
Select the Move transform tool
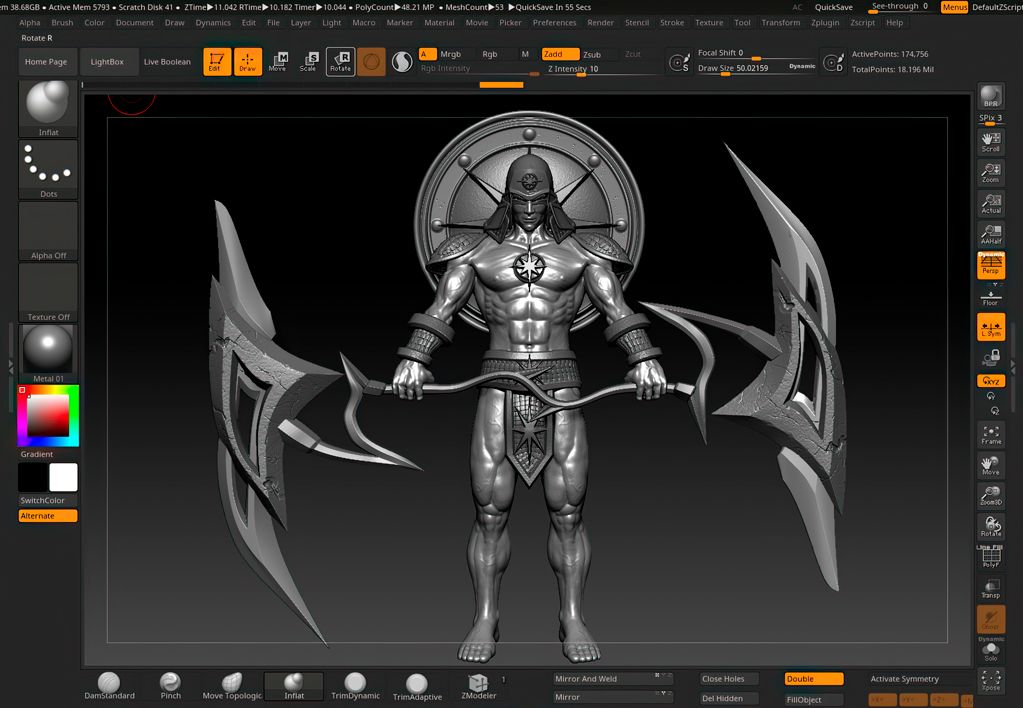tap(279, 62)
